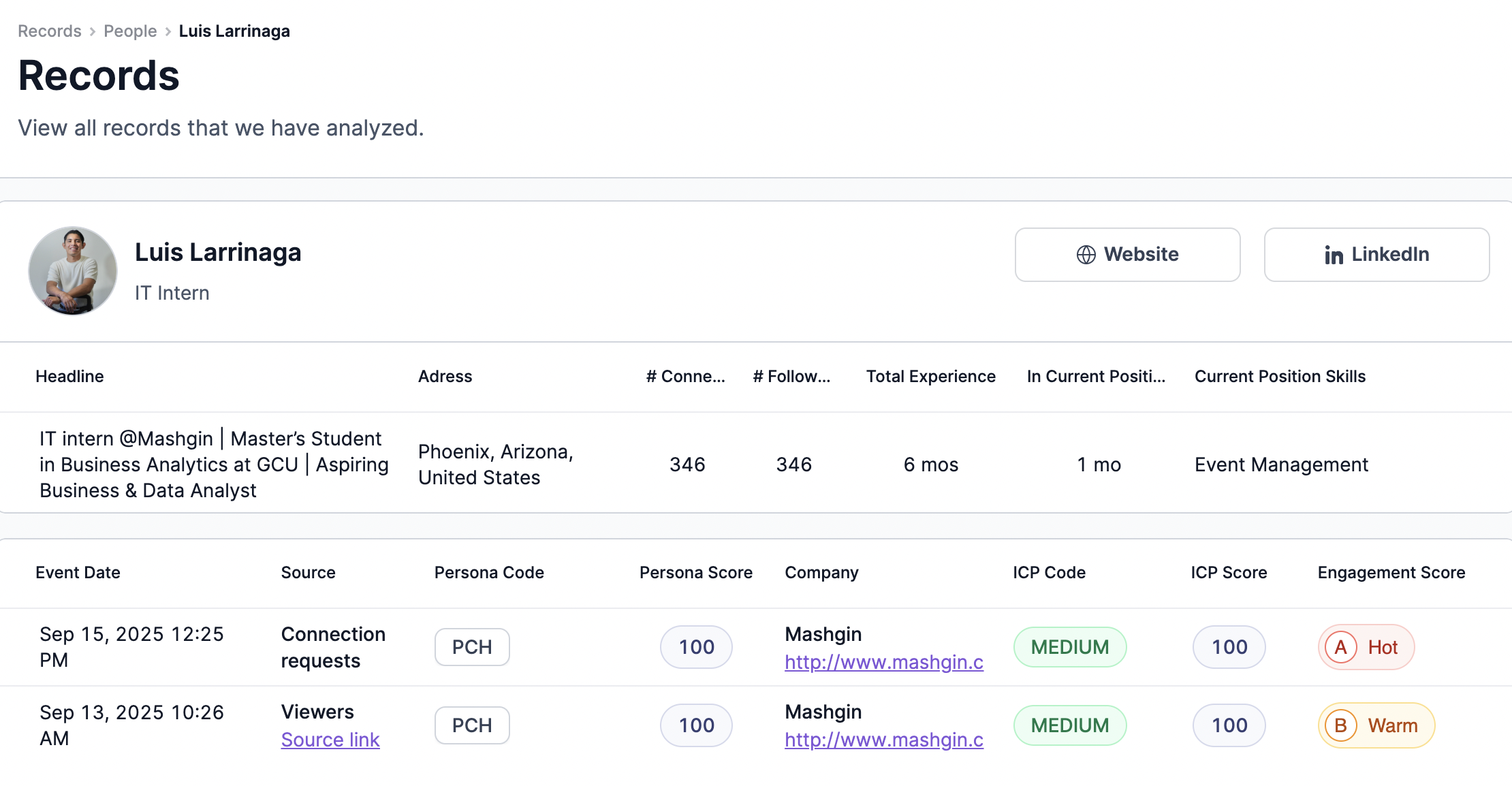This screenshot has width=1512, height=786.
Task: Click PCH persona code in first event row
Action: (x=472, y=647)
